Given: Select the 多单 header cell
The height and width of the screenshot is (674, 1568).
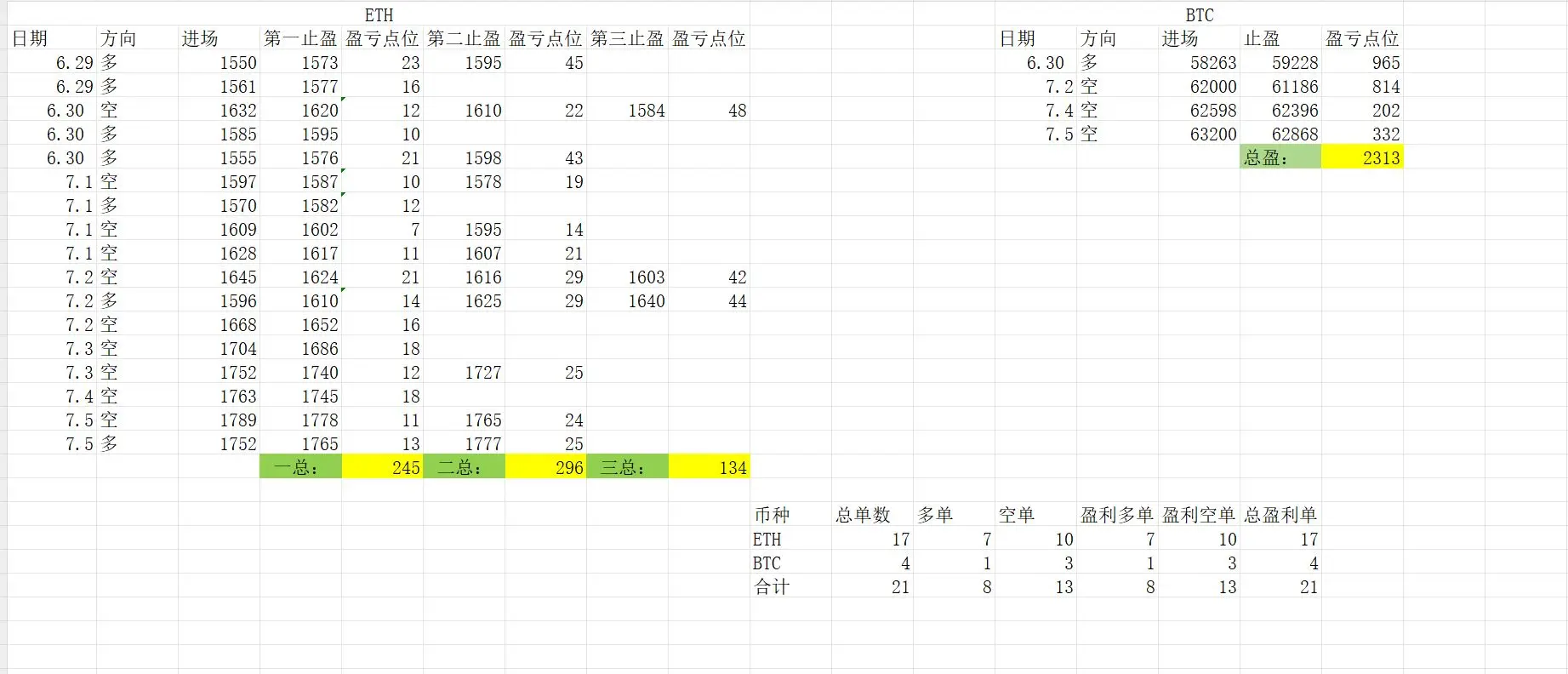Looking at the screenshot, I should pos(954,515).
